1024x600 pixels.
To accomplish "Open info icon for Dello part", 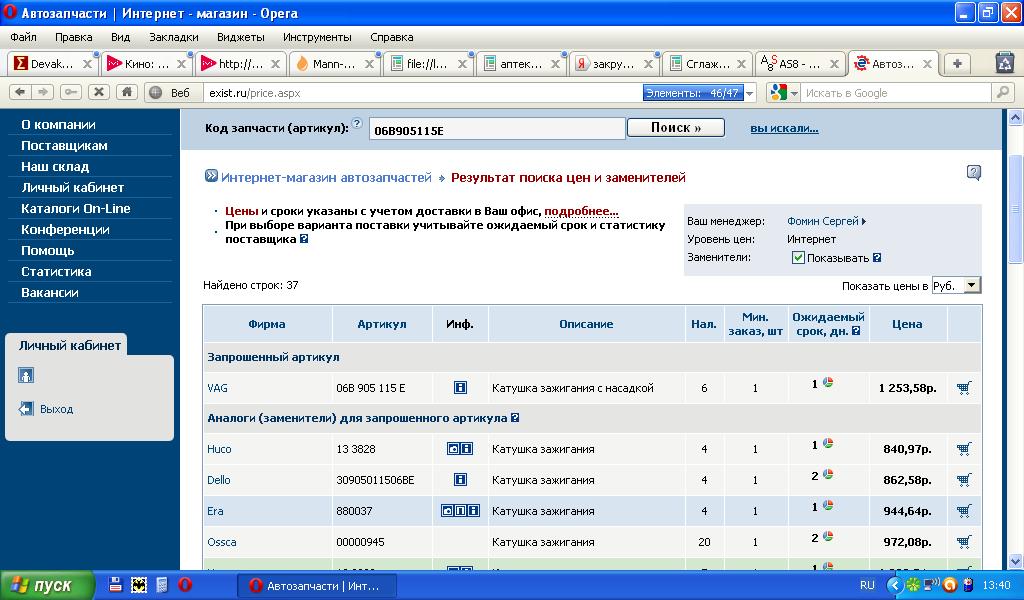I will (460, 480).
